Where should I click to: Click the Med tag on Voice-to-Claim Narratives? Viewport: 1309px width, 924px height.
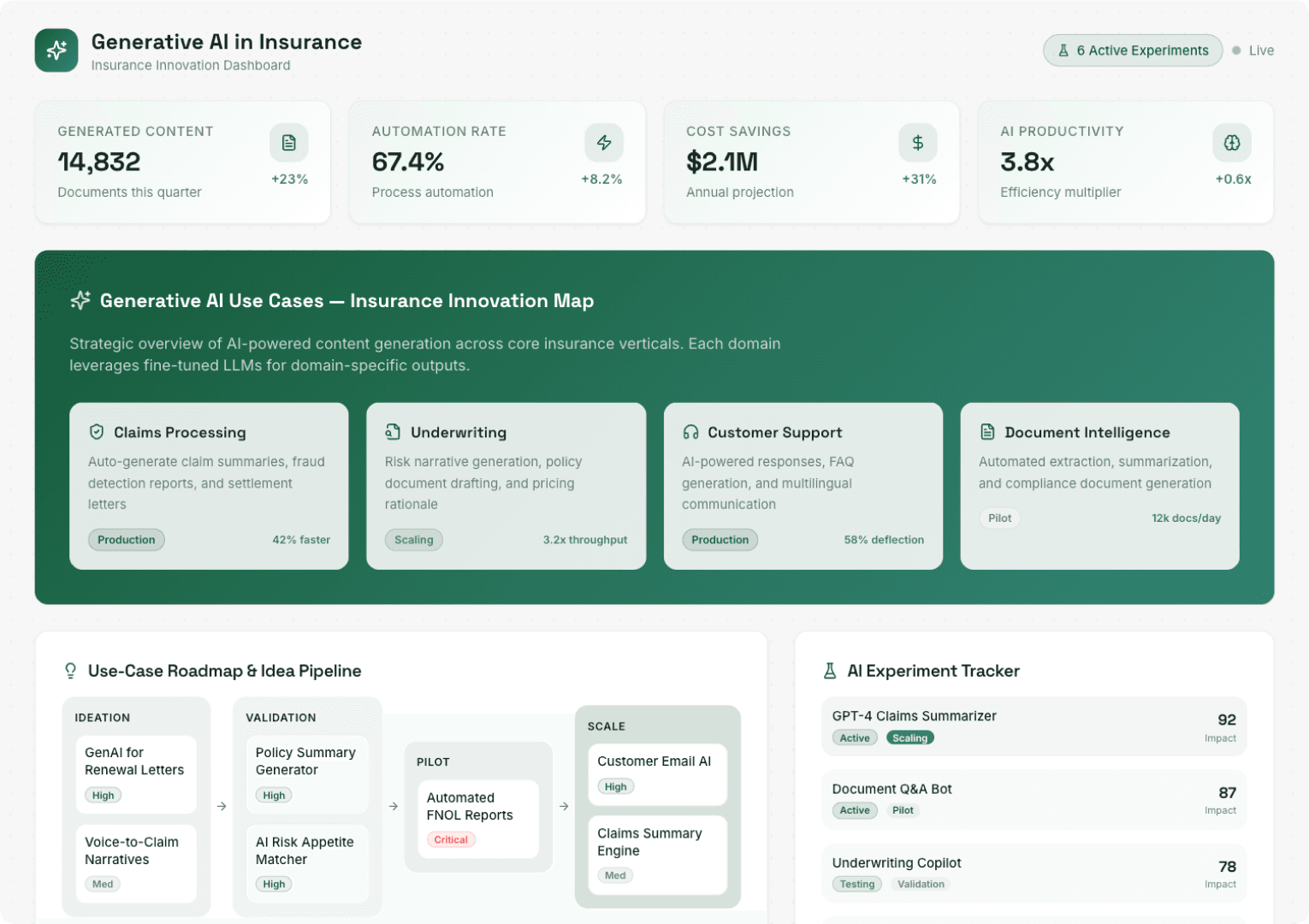click(x=103, y=884)
